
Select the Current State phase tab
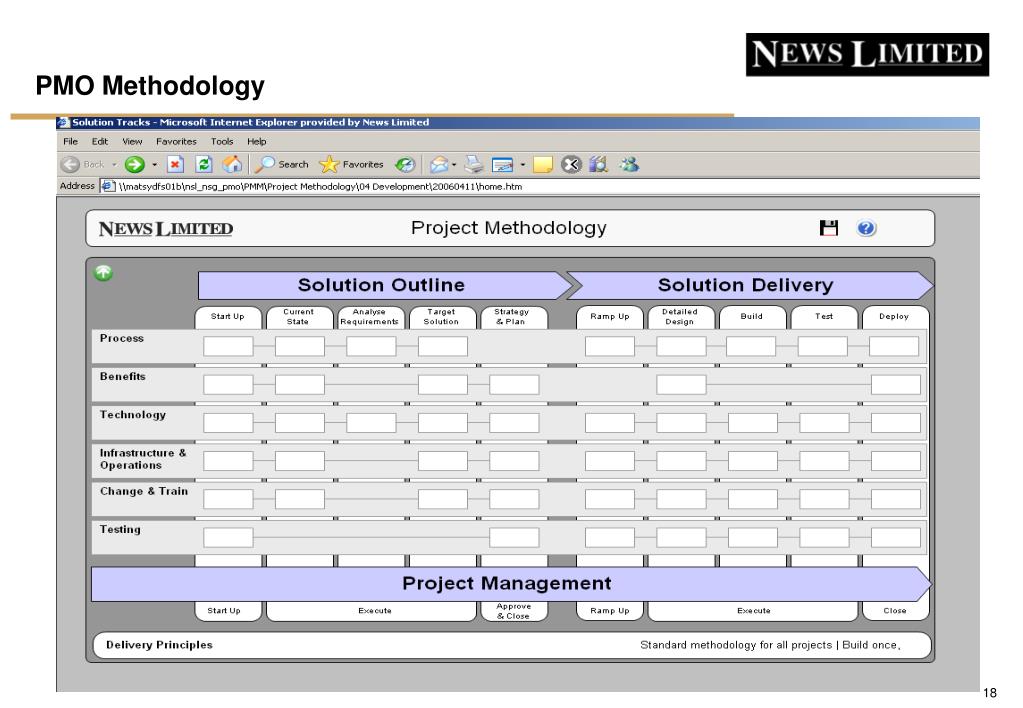pyautogui.click(x=299, y=316)
